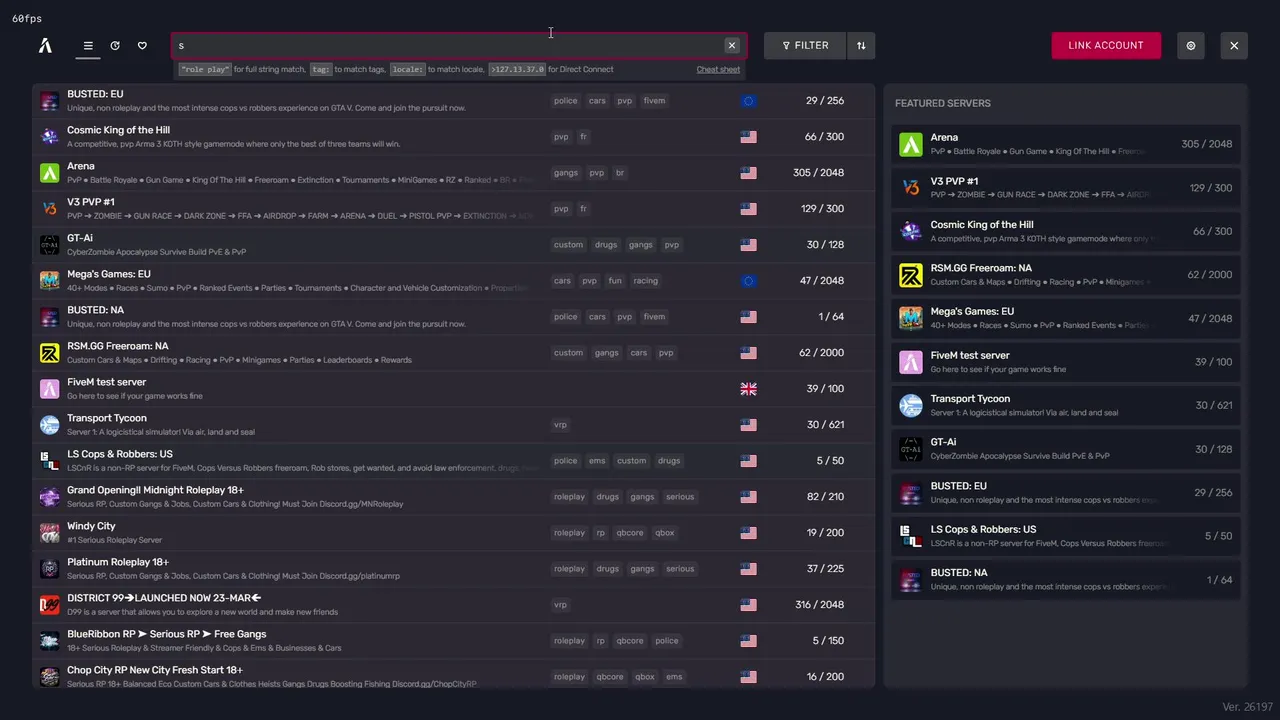The image size is (1280, 720).
Task: Click 'serious' tag on Platinum Roleplay row
Action: point(680,569)
